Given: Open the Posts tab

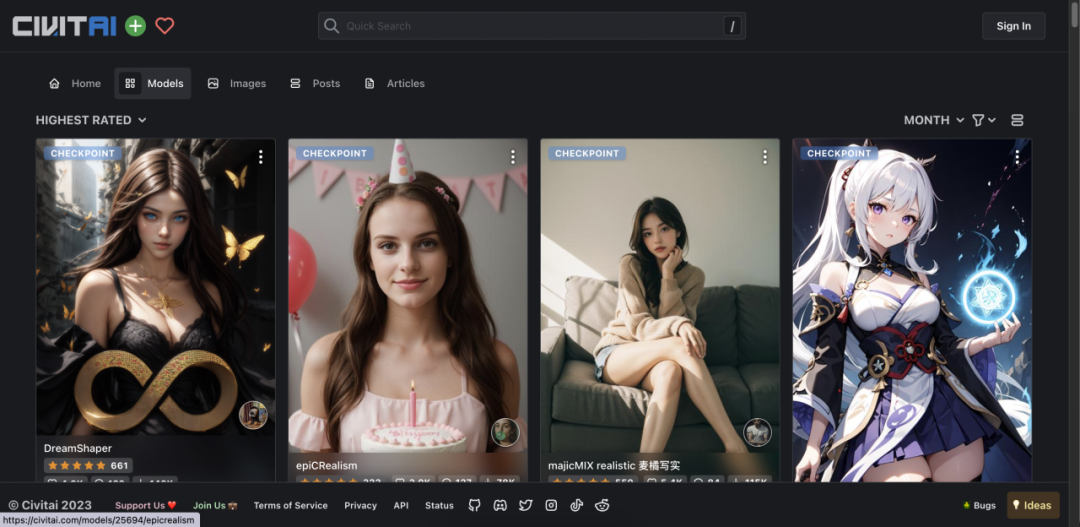Looking at the screenshot, I should [315, 83].
